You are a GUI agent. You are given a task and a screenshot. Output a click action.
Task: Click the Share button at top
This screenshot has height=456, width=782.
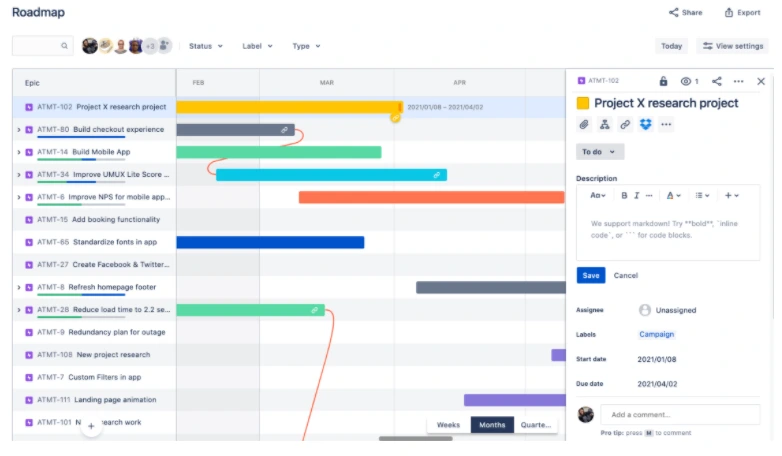click(685, 12)
